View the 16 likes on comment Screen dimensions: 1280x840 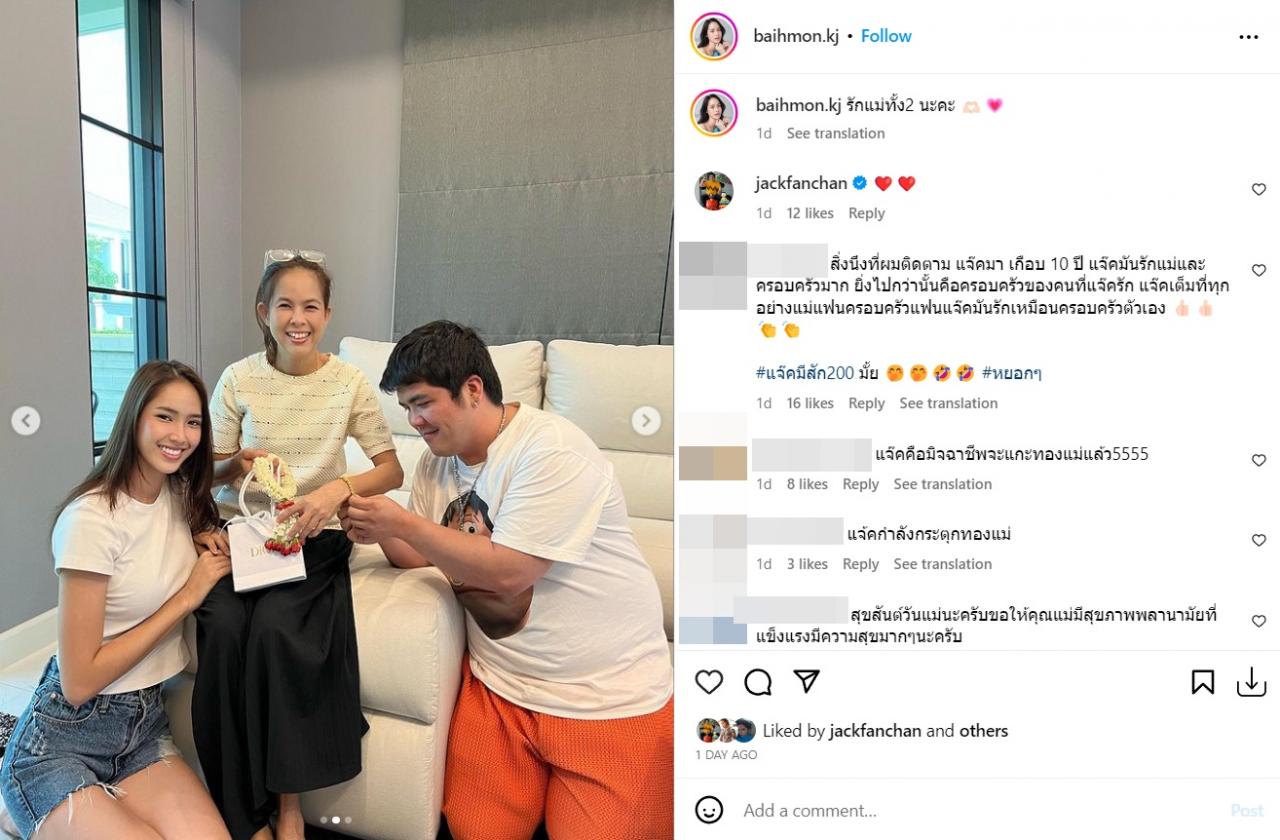(810, 403)
